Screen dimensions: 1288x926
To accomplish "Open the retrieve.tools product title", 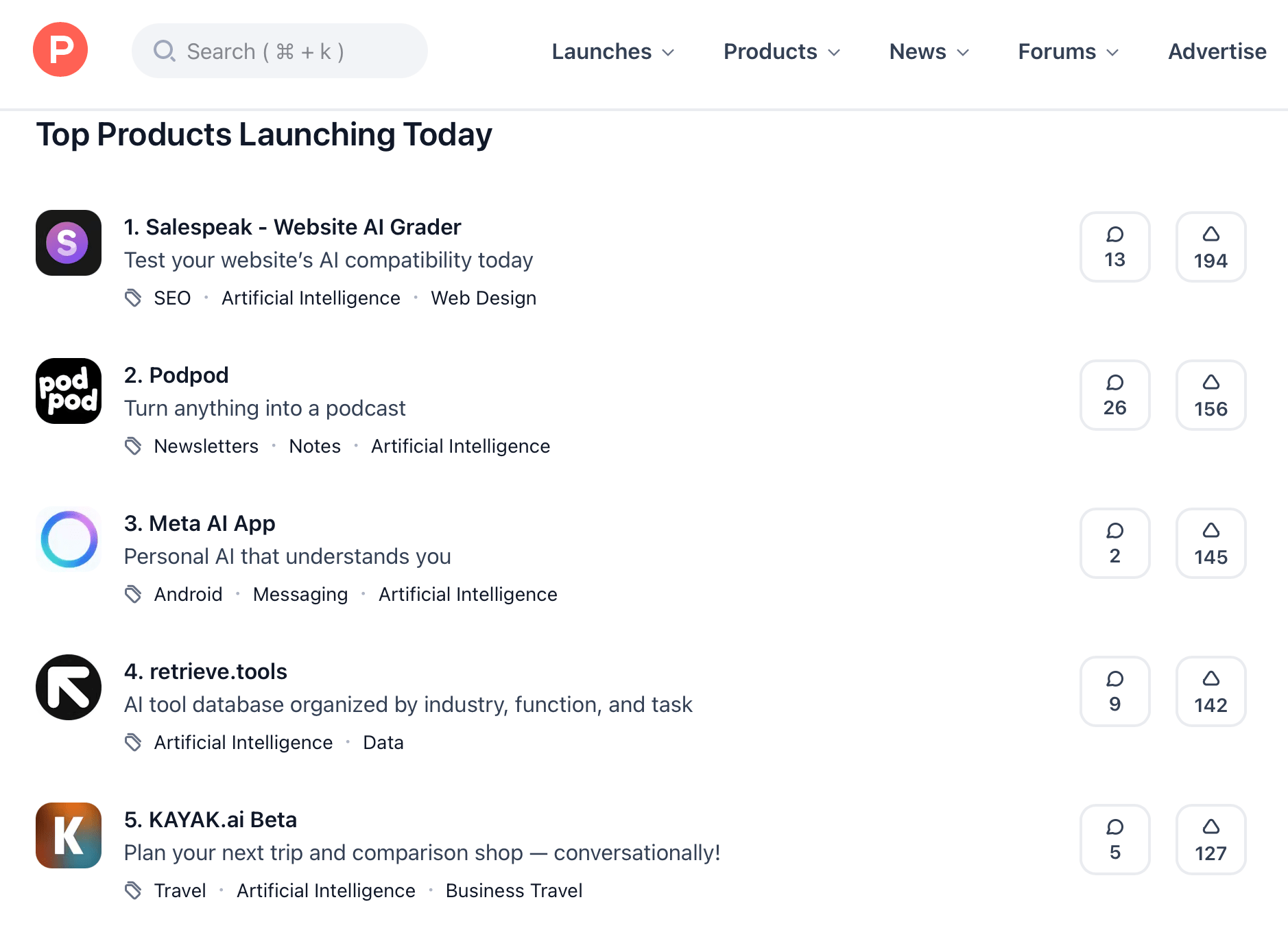I will (x=206, y=672).
